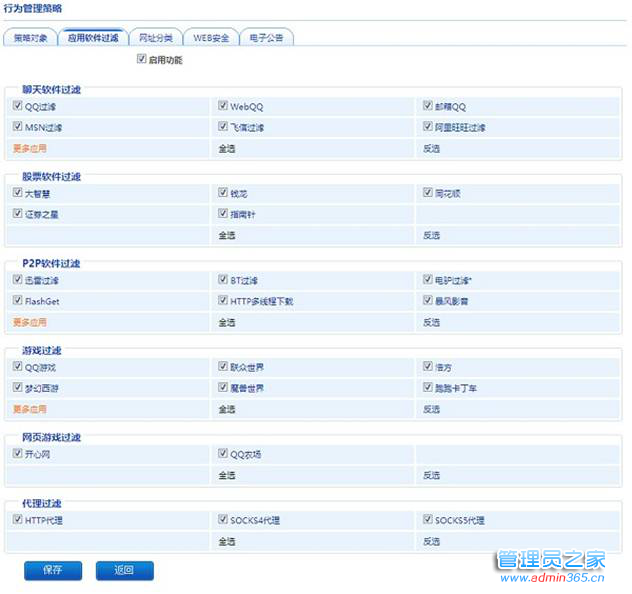Click 全选 in 股票软件过滤 section
The width and height of the screenshot is (632, 594).
pyautogui.click(x=227, y=235)
